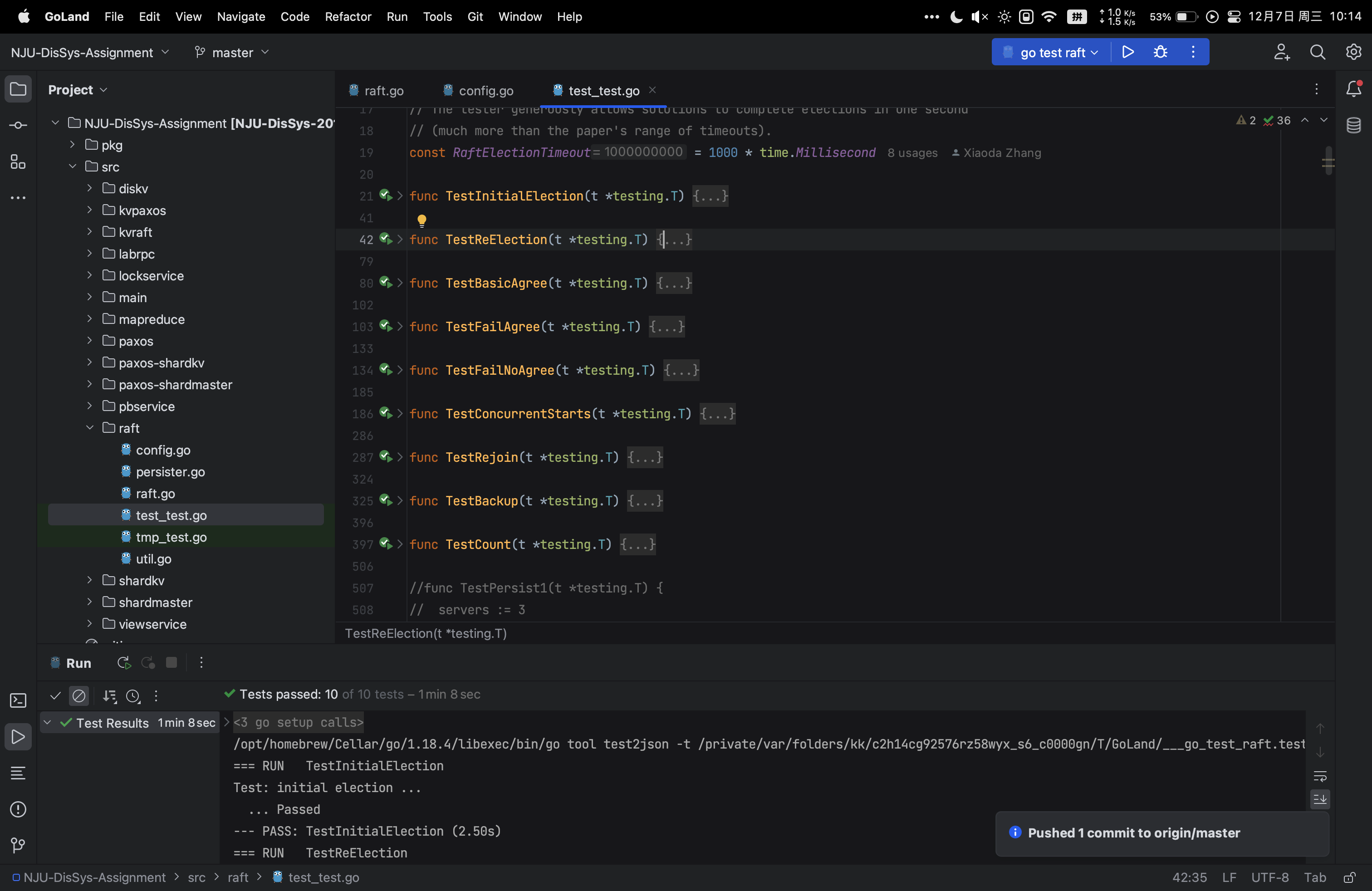Image resolution: width=1372 pixels, height=891 pixels.
Task: Open the Refactor menu
Action: 348,17
